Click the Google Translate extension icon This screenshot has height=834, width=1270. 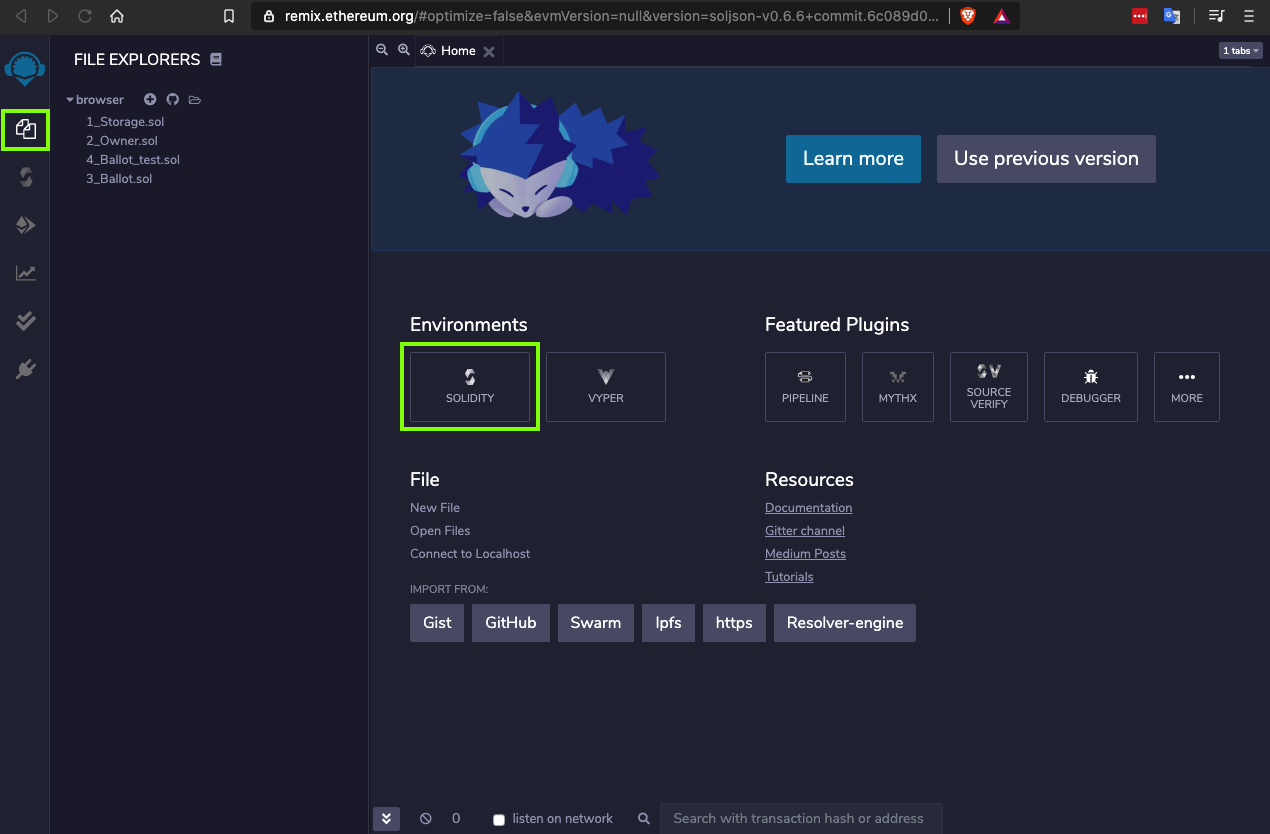[1172, 16]
